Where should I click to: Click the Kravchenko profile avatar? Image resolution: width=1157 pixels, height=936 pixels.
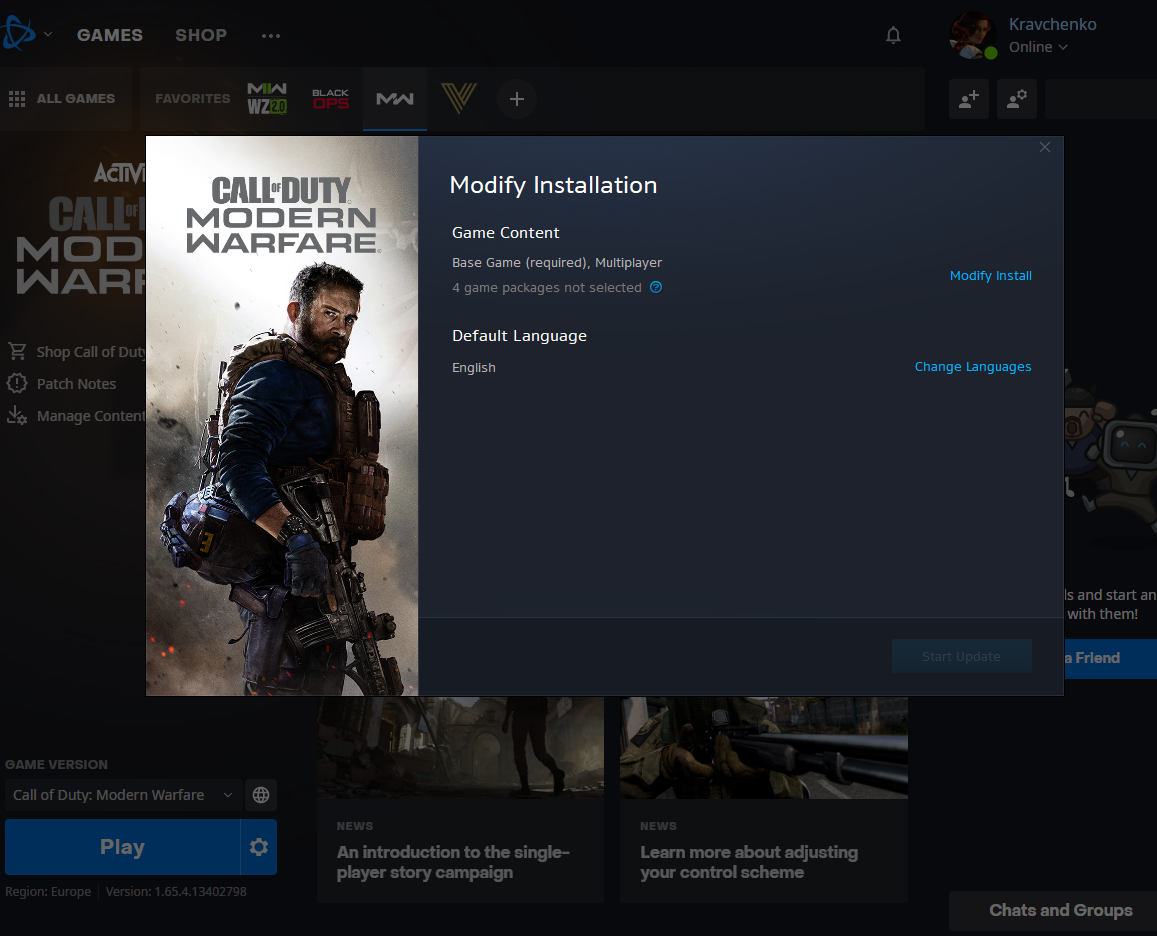coord(973,35)
